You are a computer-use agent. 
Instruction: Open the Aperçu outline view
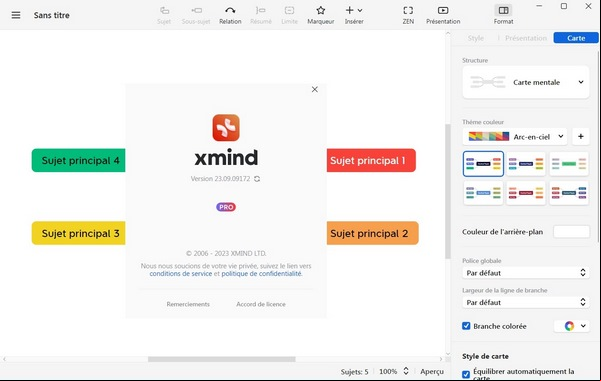[x=432, y=371]
